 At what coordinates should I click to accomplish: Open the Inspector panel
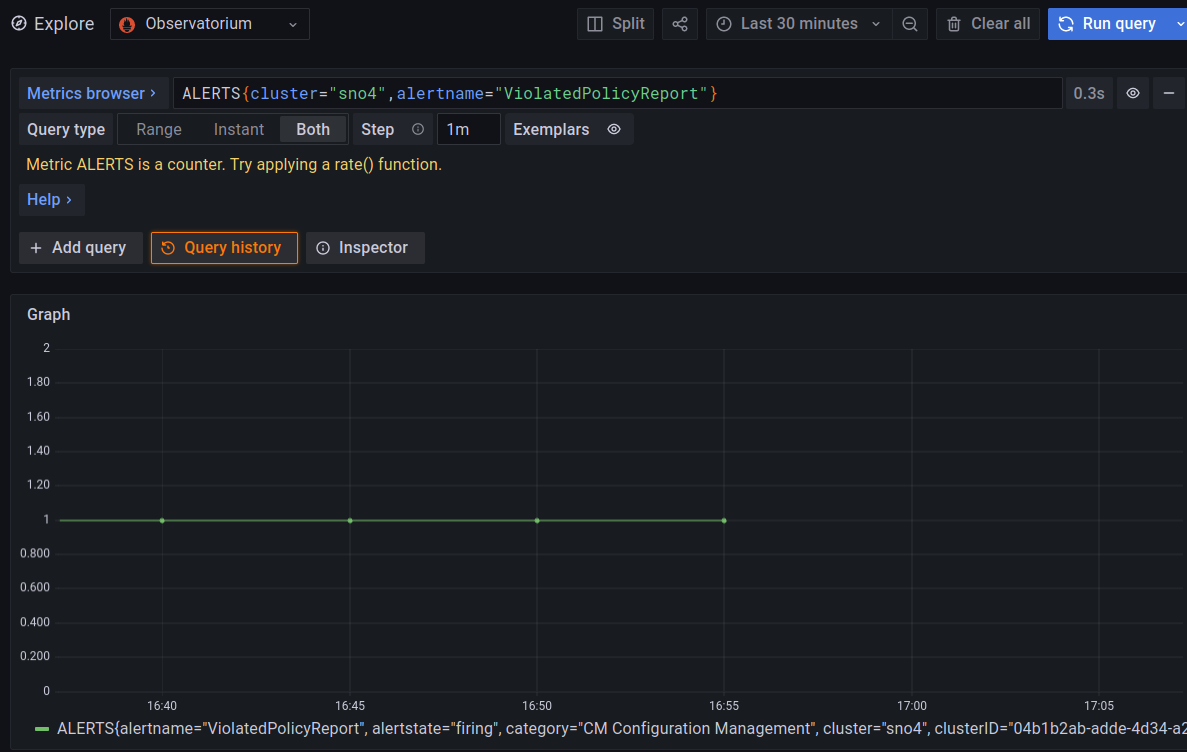point(364,248)
